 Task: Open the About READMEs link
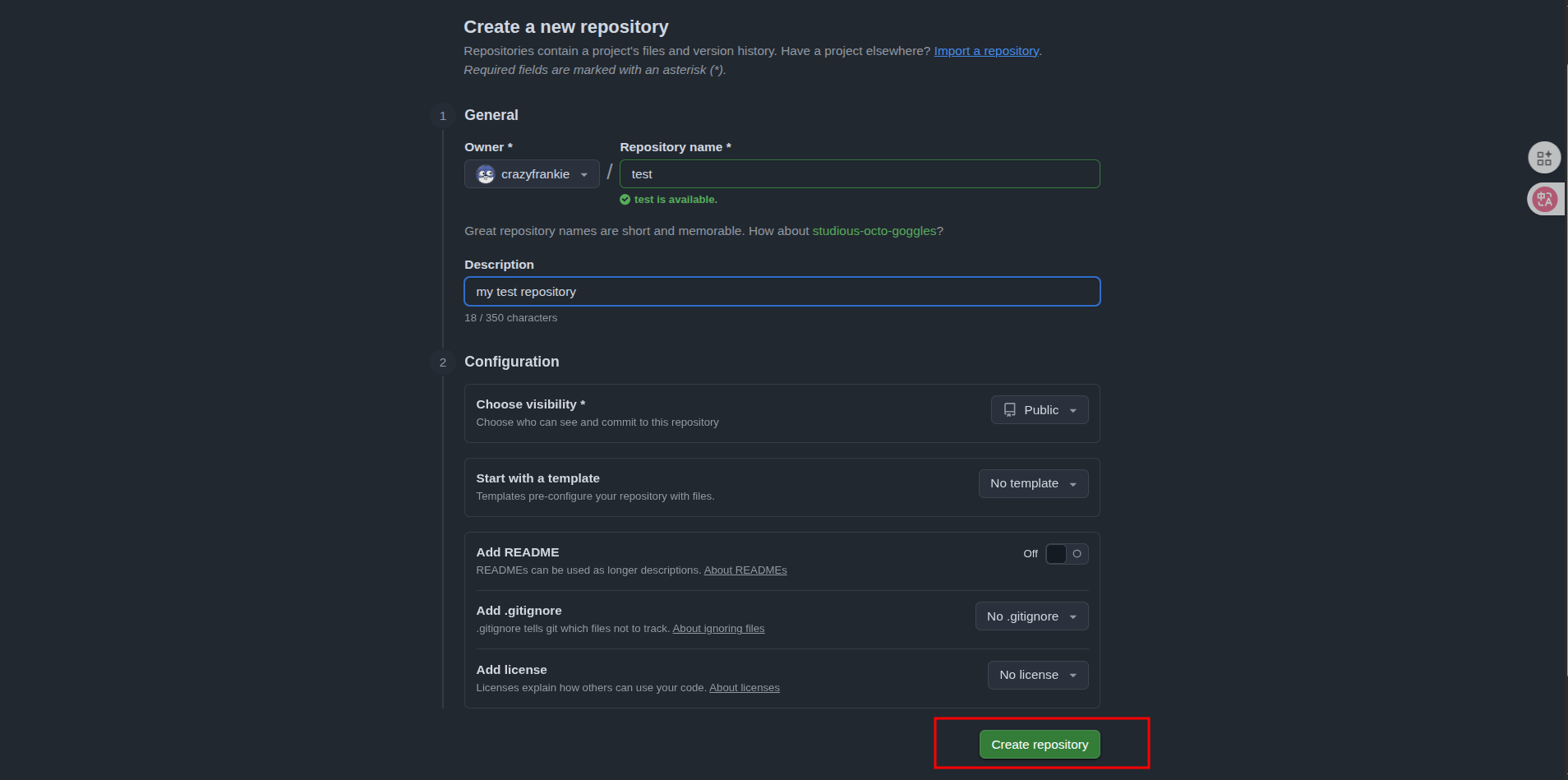point(745,570)
